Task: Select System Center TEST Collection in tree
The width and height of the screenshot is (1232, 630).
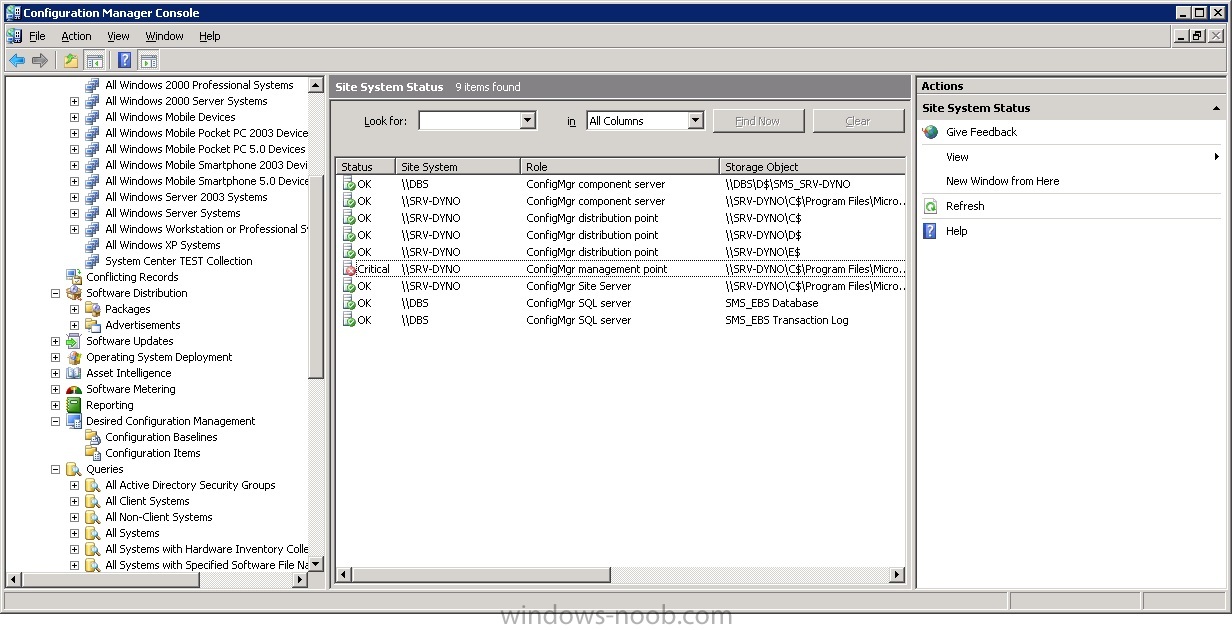Action: pyautogui.click(x=178, y=261)
